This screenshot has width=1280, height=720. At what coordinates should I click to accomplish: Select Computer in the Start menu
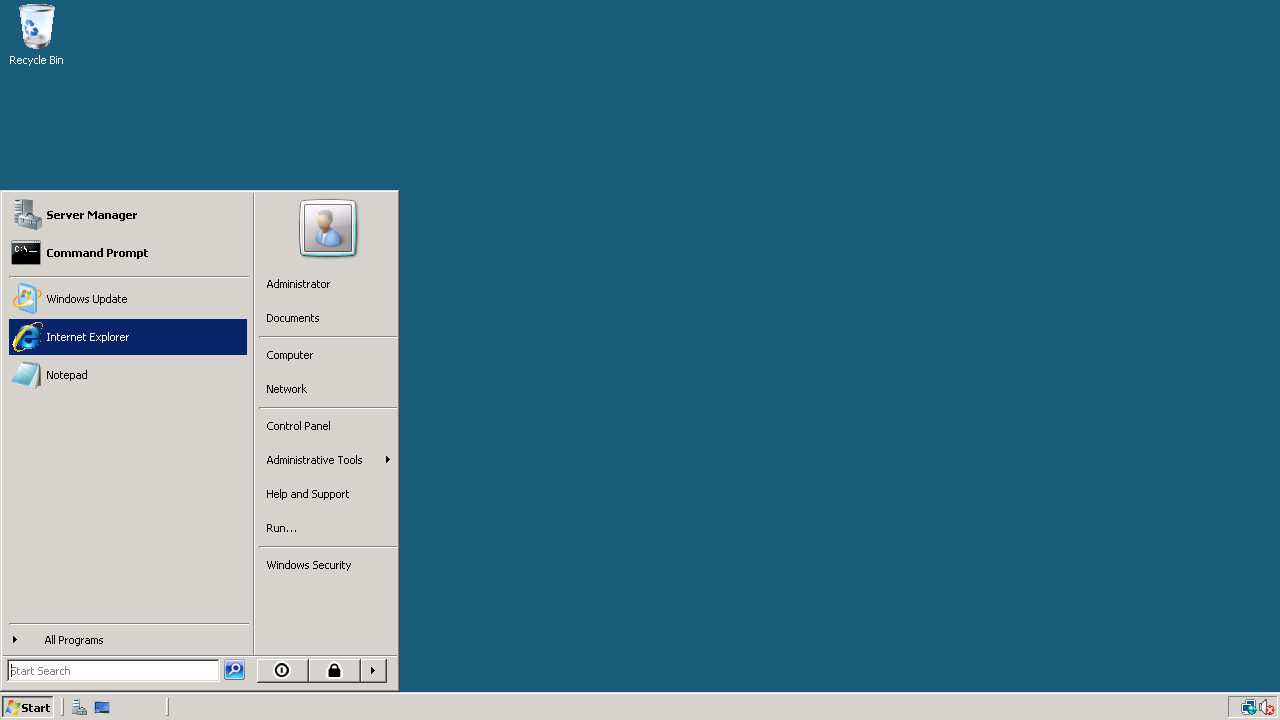(x=290, y=355)
